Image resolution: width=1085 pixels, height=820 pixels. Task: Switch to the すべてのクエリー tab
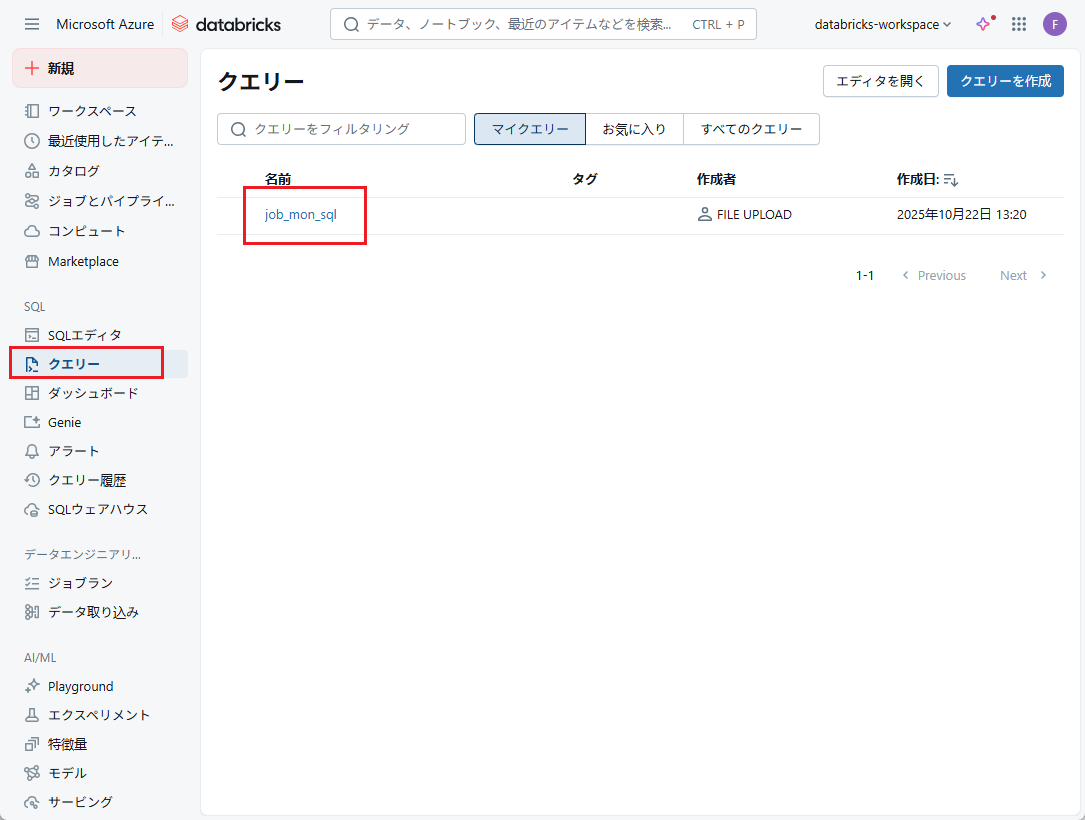[x=751, y=129]
